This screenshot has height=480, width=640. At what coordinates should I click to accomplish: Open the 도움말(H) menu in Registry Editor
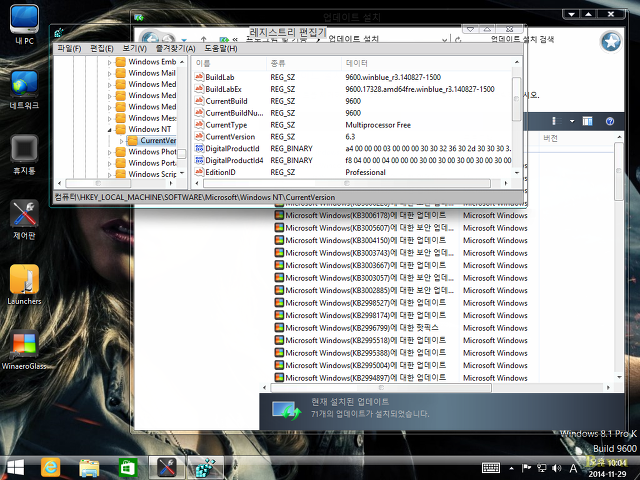[x=221, y=49]
